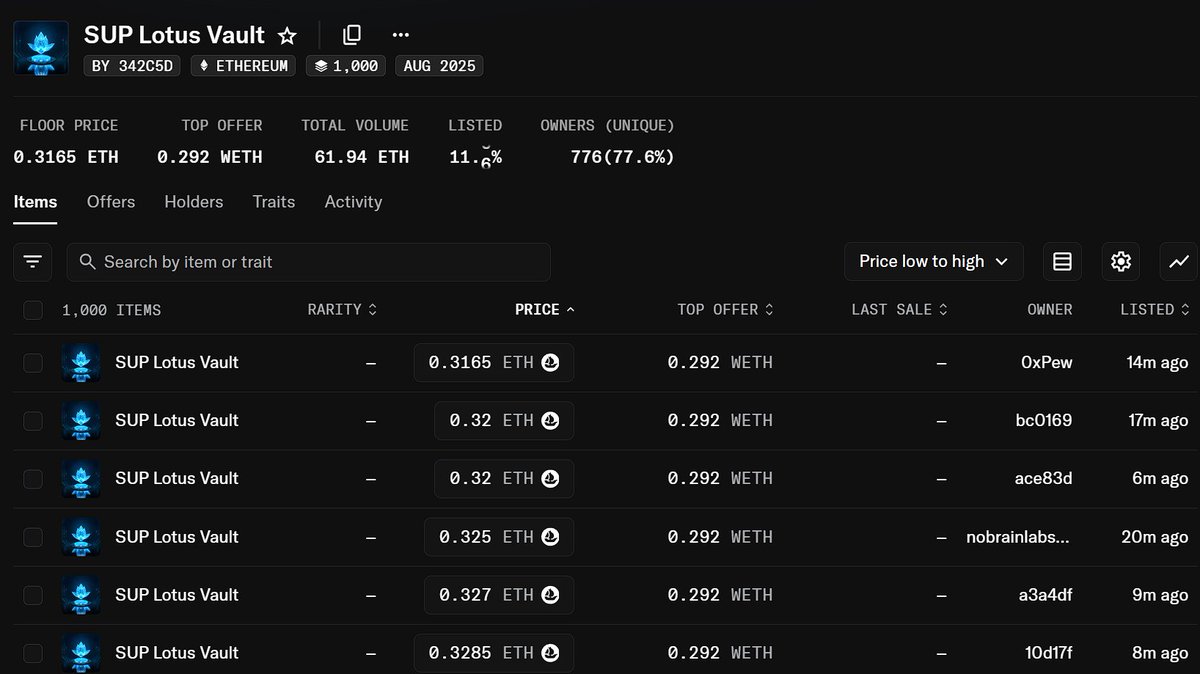Open the ellipsis more-options menu

[400, 35]
